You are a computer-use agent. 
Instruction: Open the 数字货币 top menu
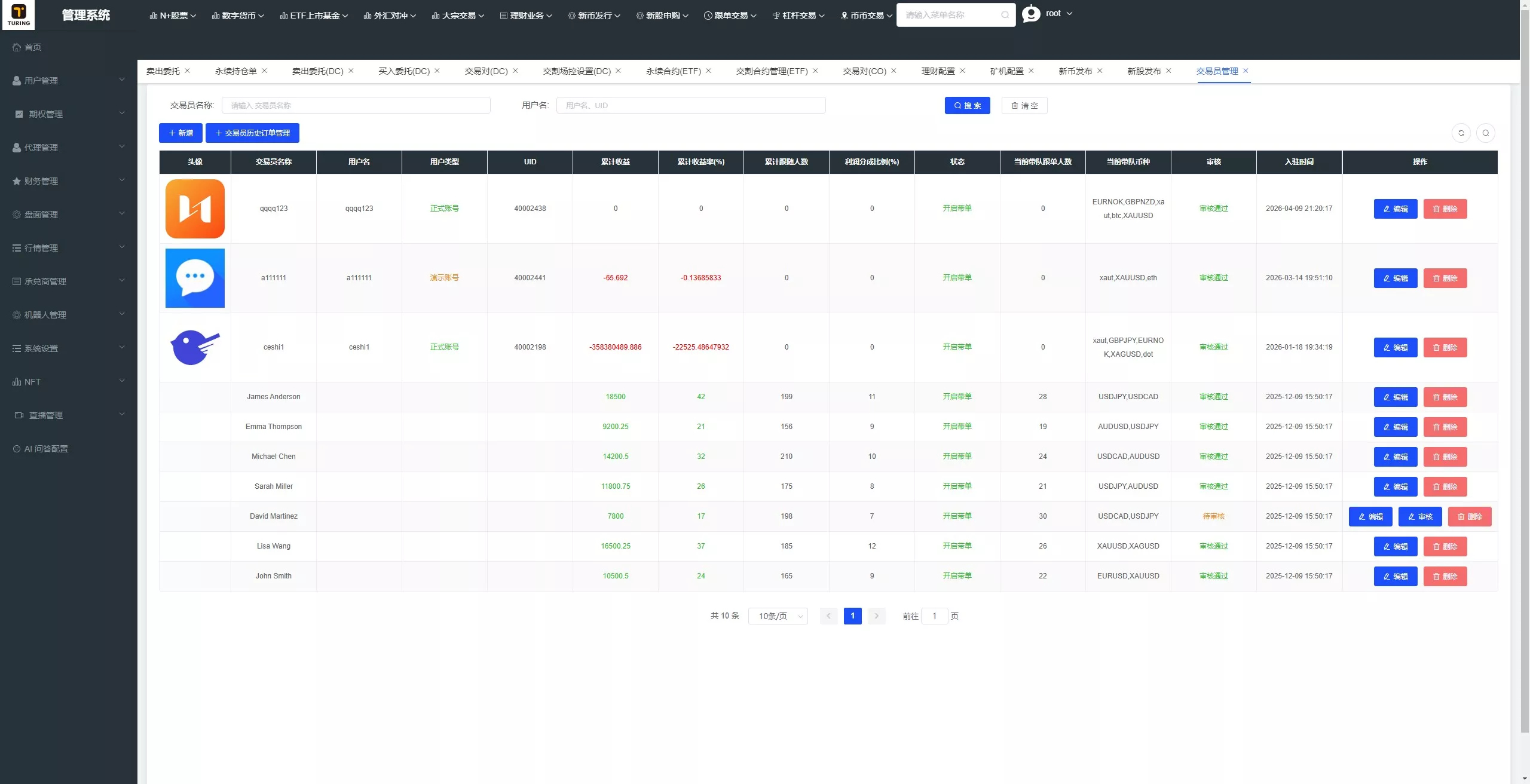point(238,16)
